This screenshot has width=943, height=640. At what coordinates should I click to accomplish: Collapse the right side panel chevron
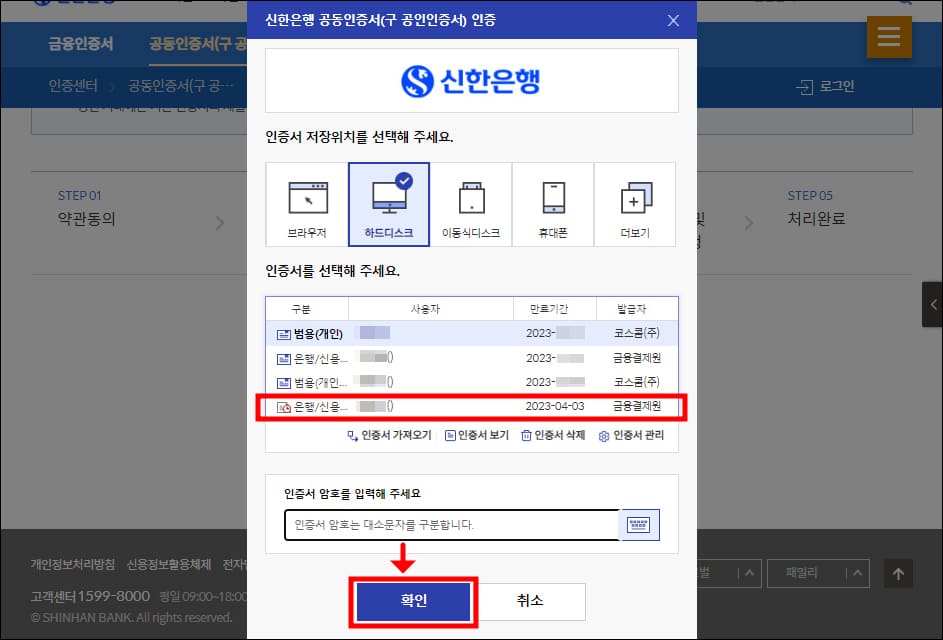[x=934, y=304]
